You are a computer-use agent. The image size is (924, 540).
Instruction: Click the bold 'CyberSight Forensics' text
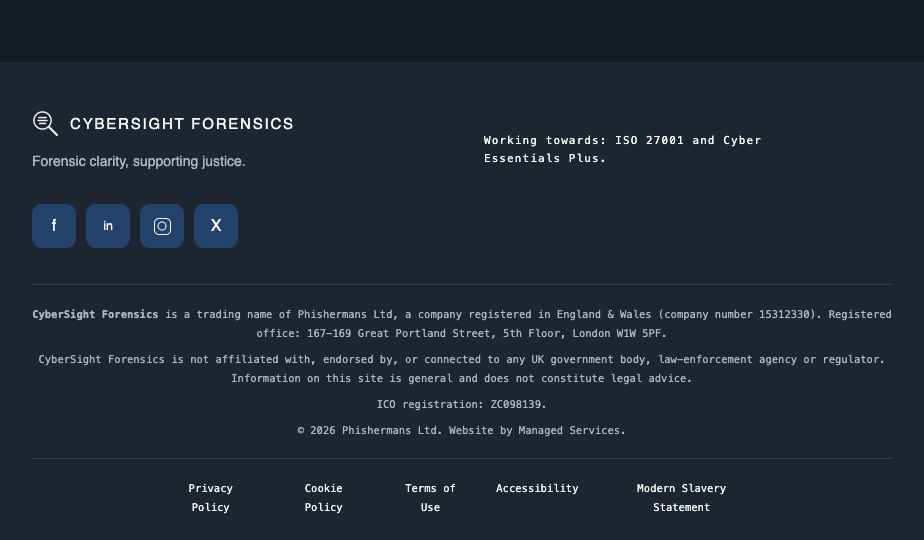click(x=95, y=314)
